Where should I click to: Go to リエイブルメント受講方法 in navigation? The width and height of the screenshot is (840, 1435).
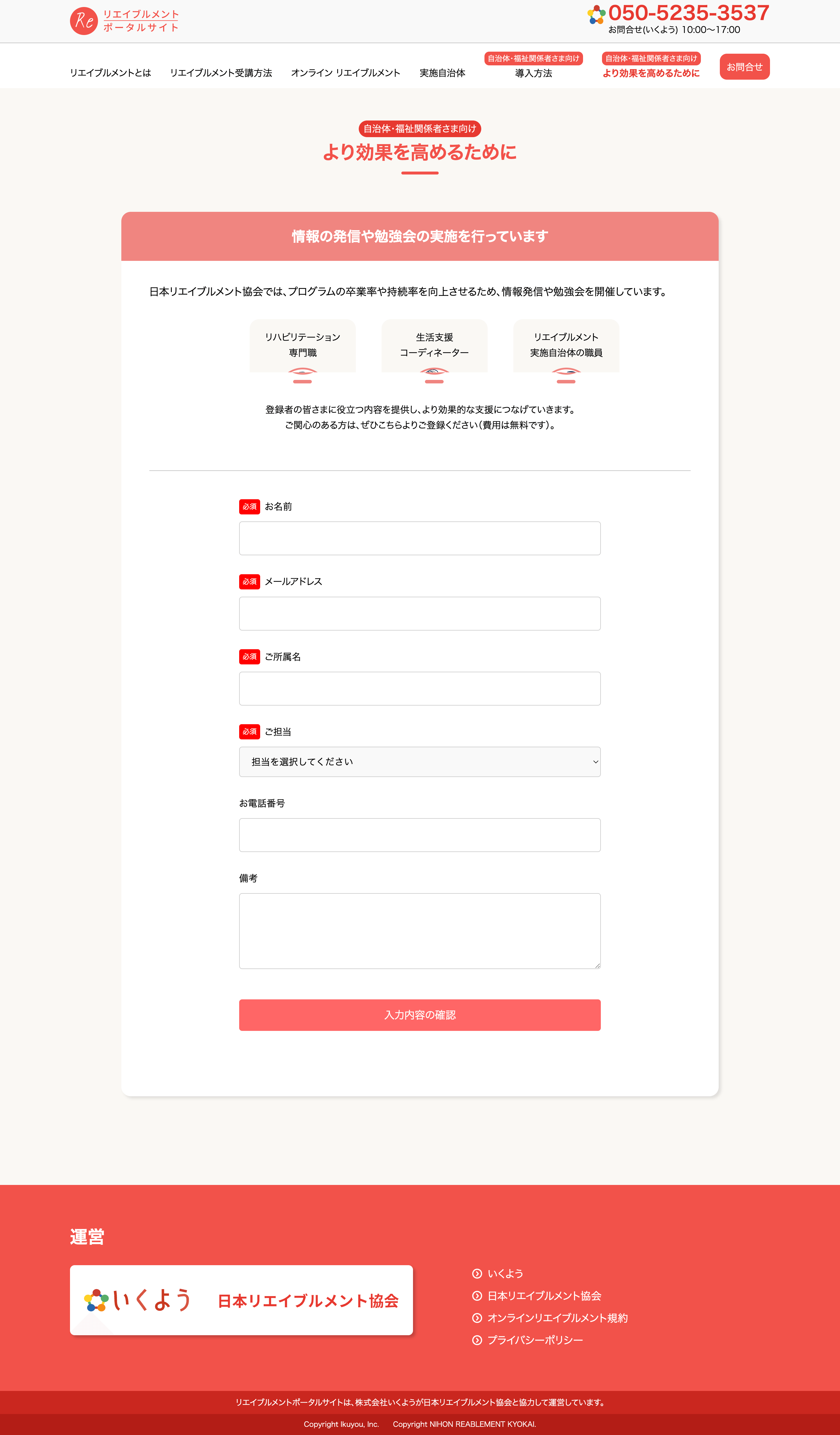click(221, 73)
